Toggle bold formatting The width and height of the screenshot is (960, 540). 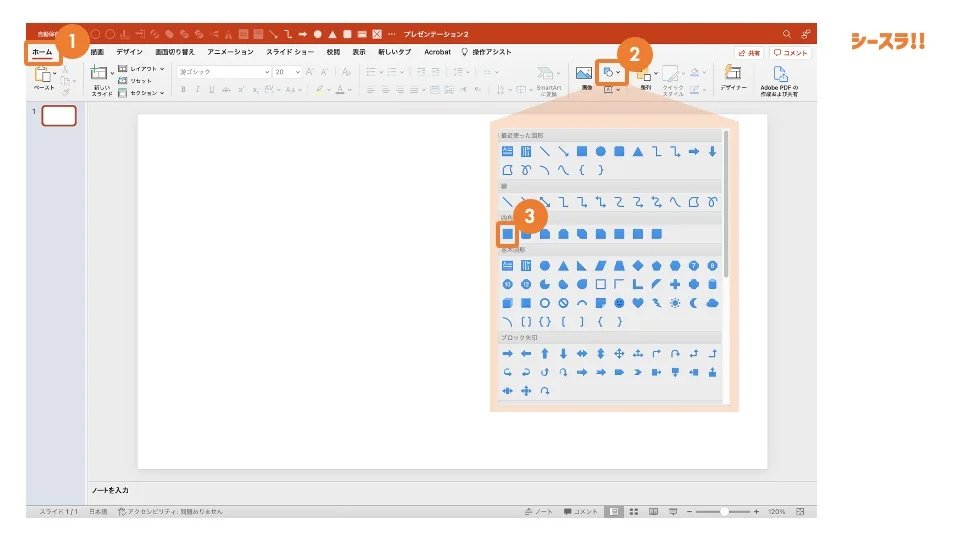(x=183, y=89)
